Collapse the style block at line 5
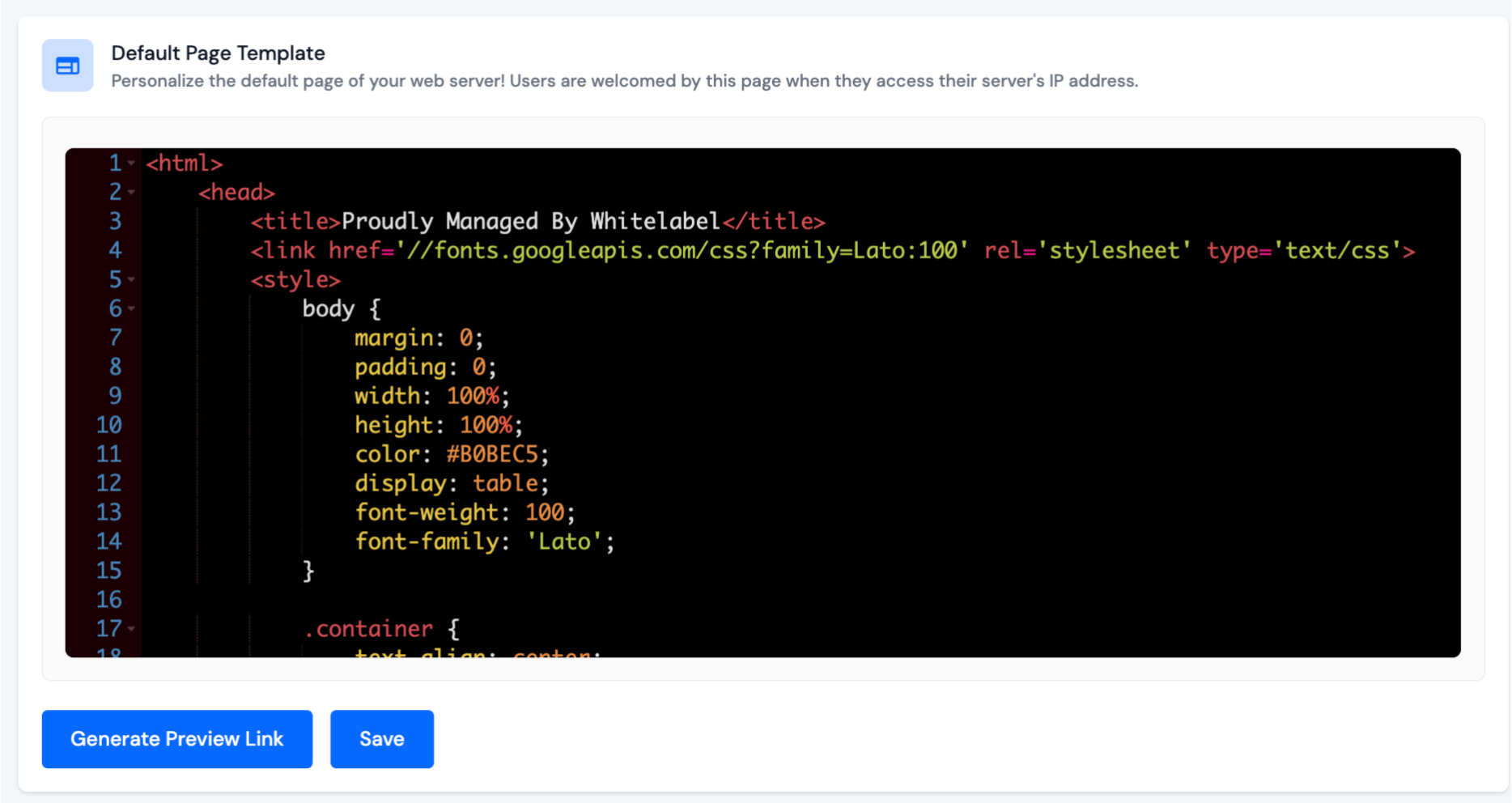1512x803 pixels. click(x=131, y=279)
